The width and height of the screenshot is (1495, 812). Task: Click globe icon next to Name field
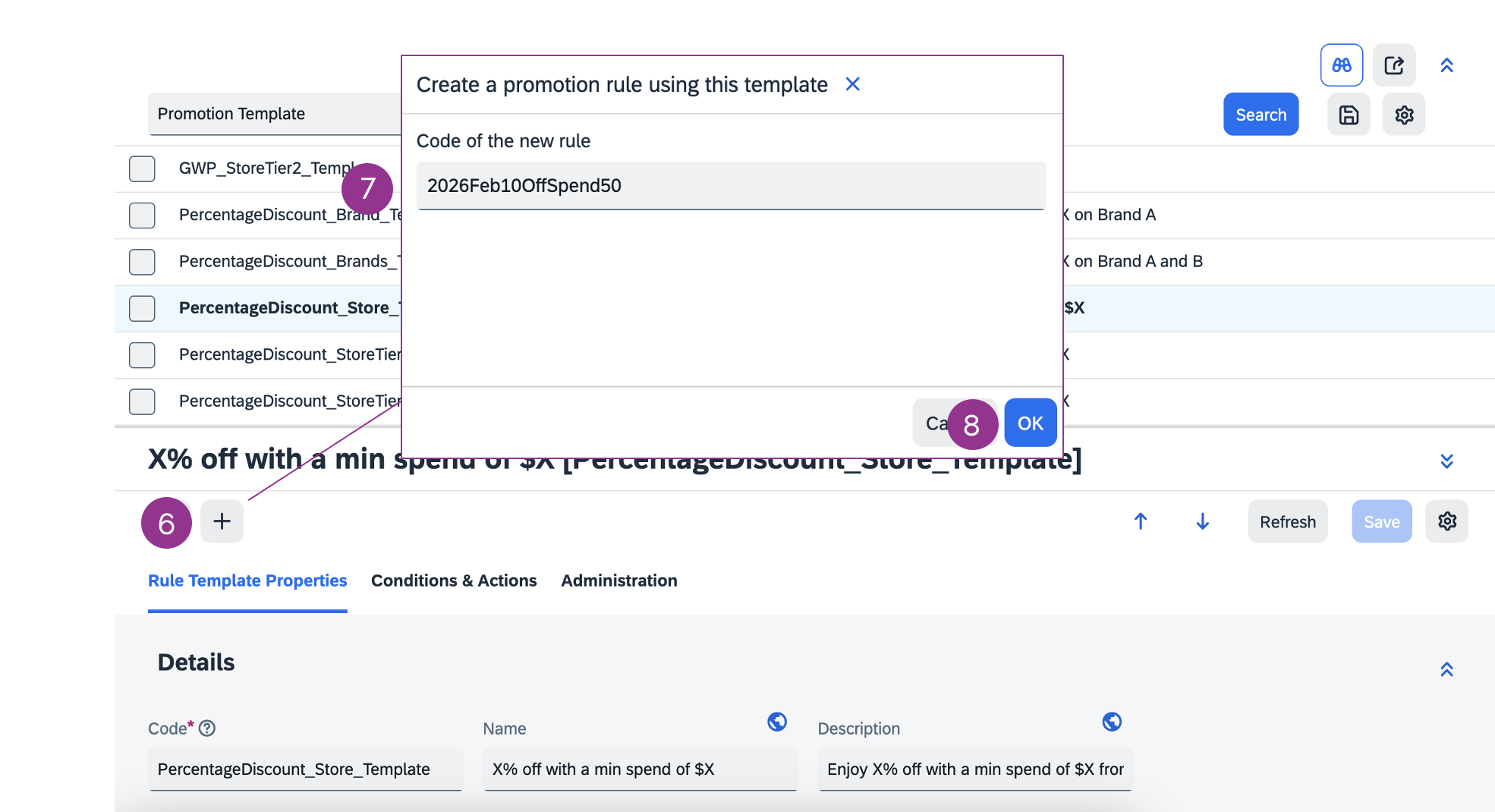(x=776, y=722)
